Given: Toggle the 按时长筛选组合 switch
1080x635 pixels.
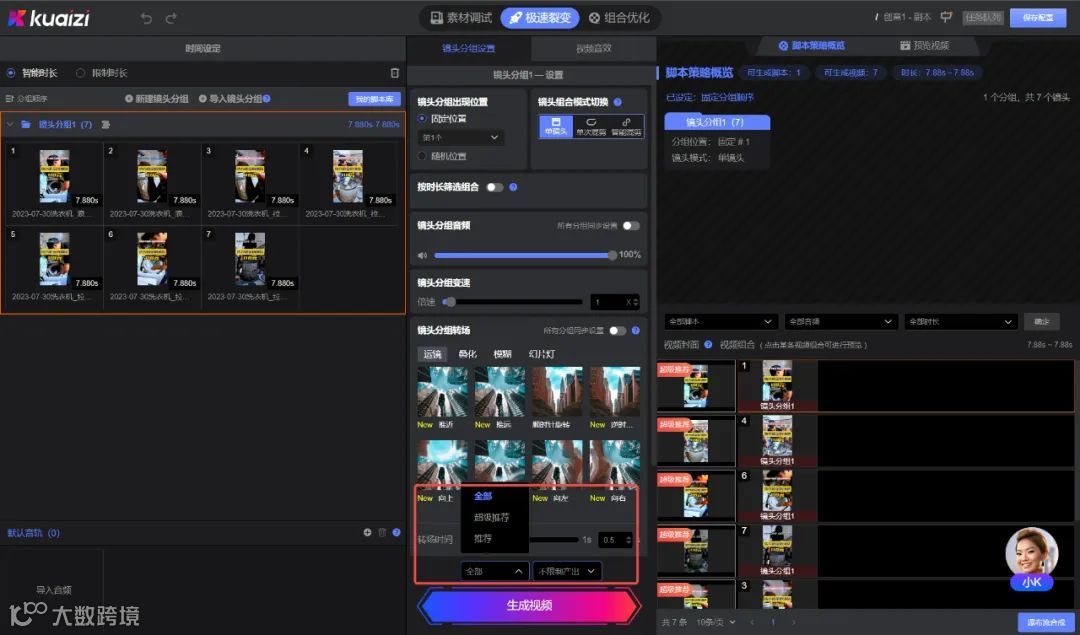Looking at the screenshot, I should (495, 187).
